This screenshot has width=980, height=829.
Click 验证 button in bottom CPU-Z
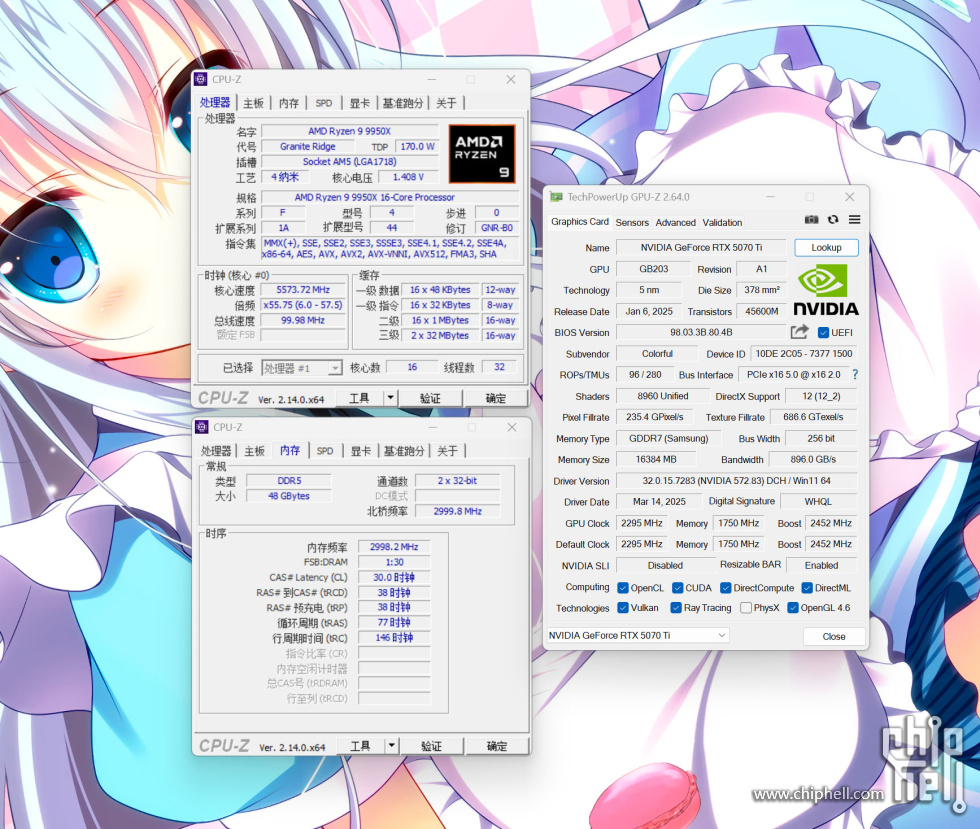432,746
